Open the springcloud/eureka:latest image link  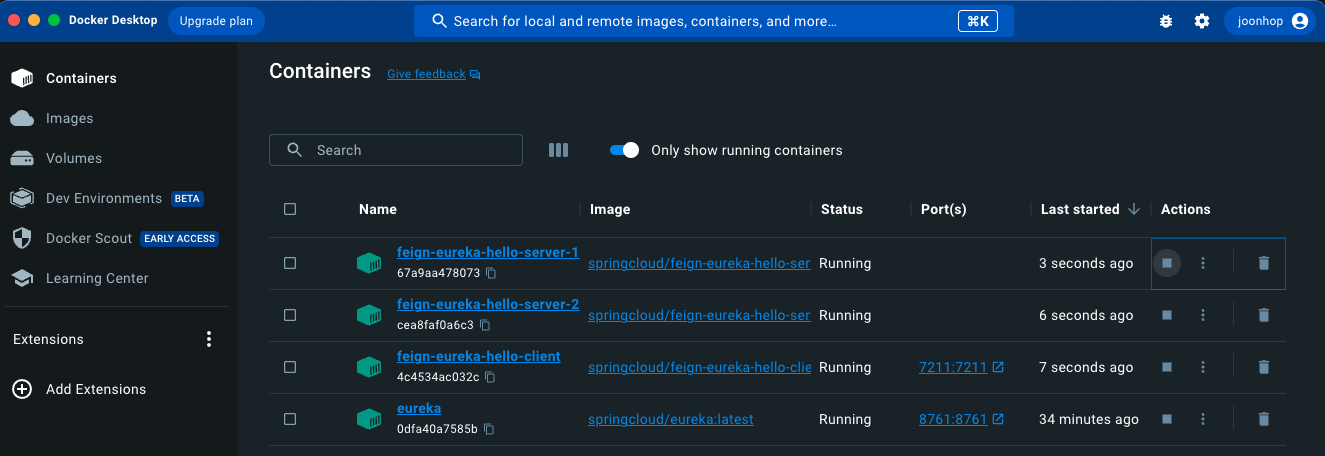point(671,419)
